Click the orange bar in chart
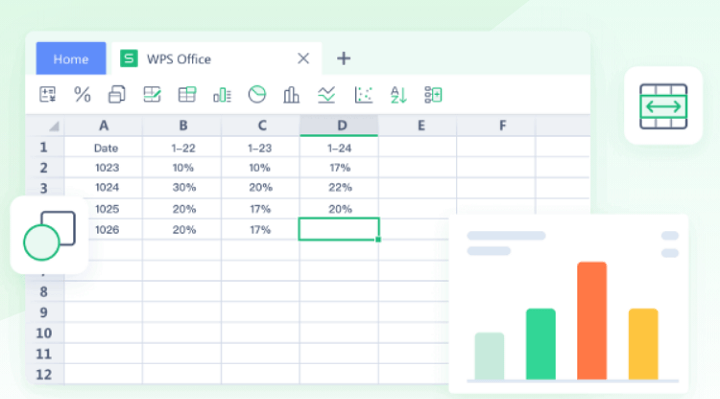 pos(592,320)
